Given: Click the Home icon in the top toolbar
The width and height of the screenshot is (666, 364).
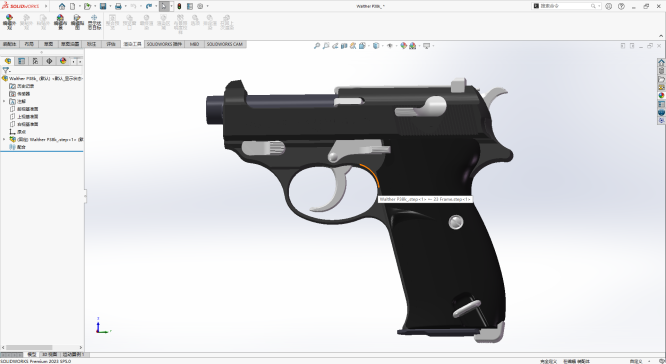Looking at the screenshot, I should pyautogui.click(x=62, y=6).
